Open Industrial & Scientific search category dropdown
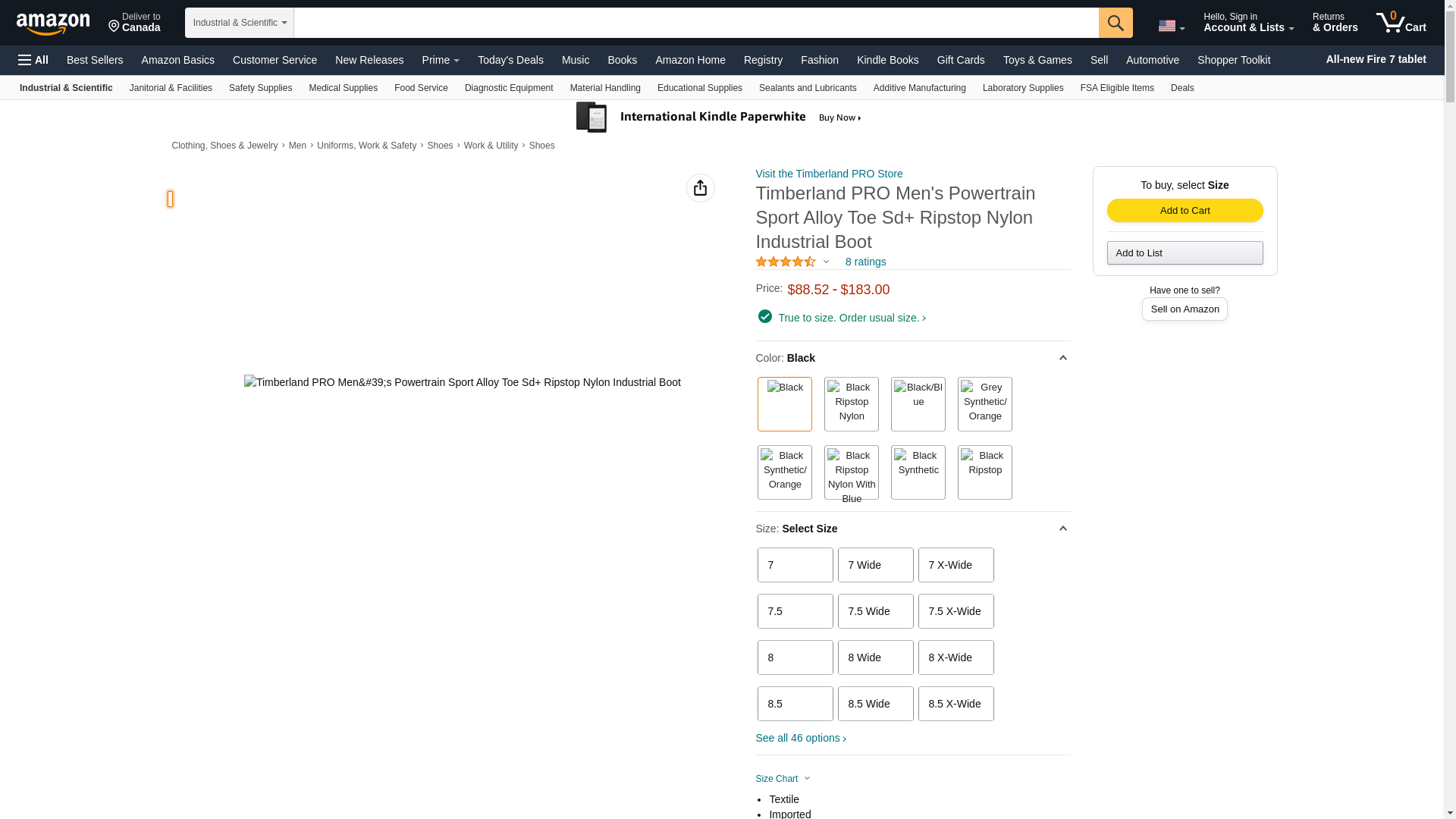1456x819 pixels. [x=239, y=23]
